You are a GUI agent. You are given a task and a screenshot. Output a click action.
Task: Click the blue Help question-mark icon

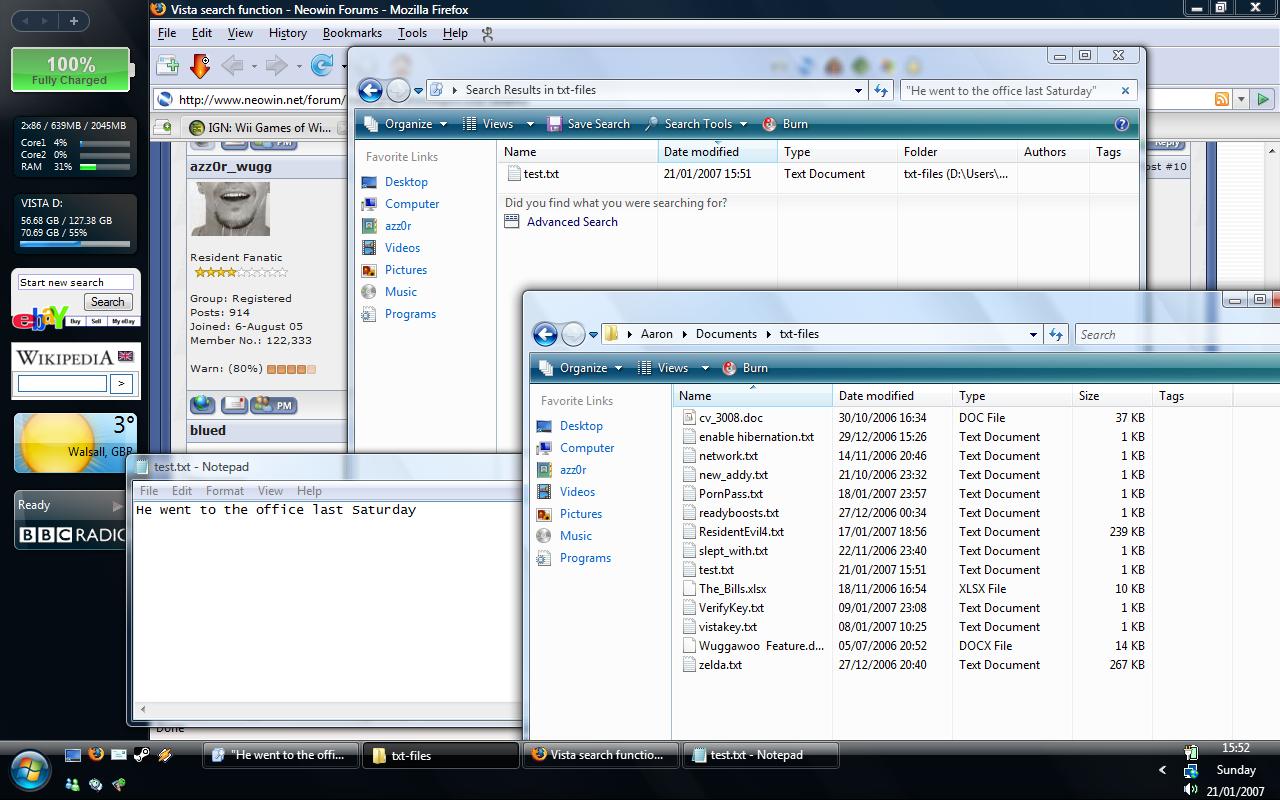tap(1122, 123)
